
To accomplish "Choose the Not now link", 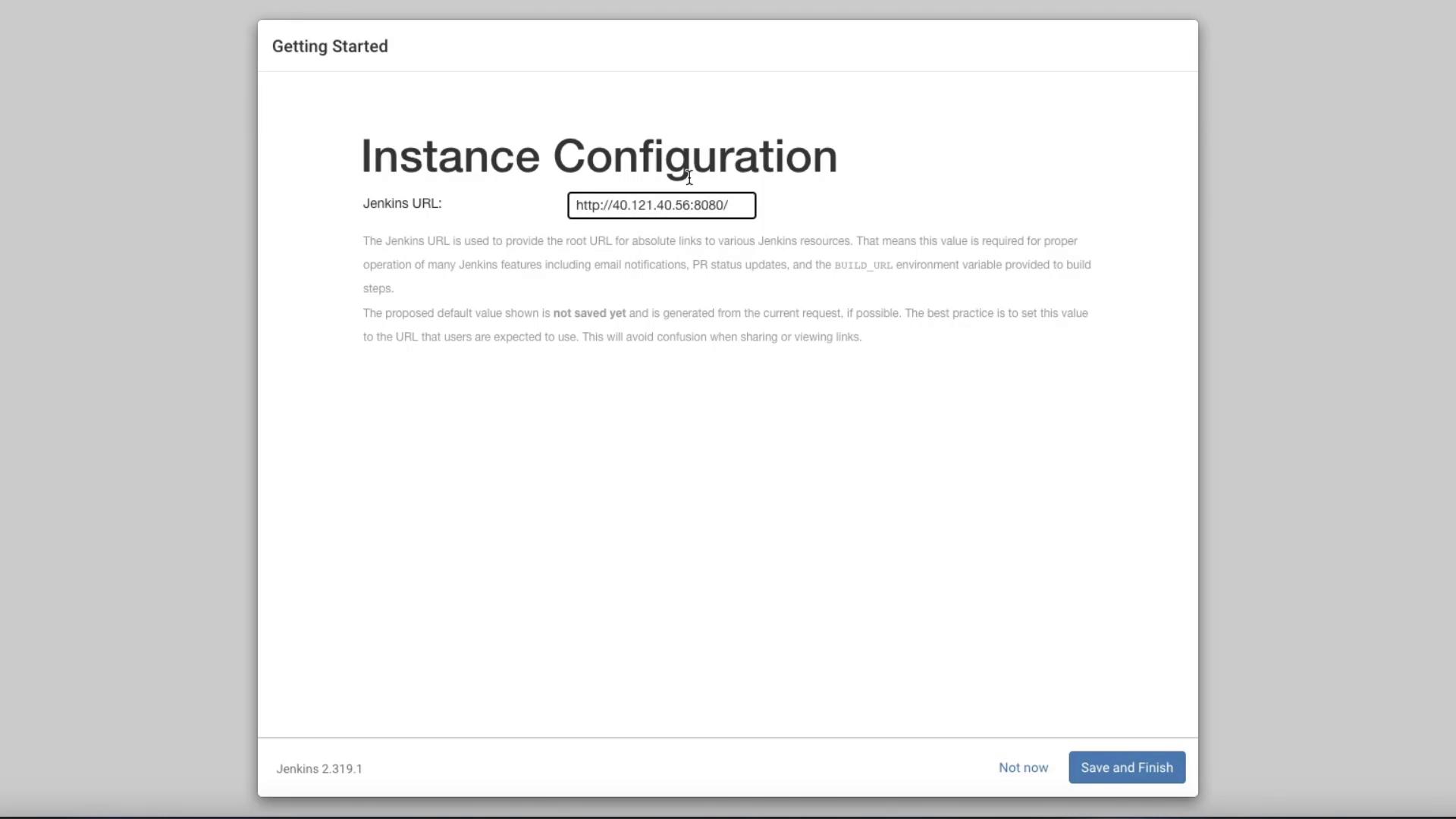I will 1023,767.
